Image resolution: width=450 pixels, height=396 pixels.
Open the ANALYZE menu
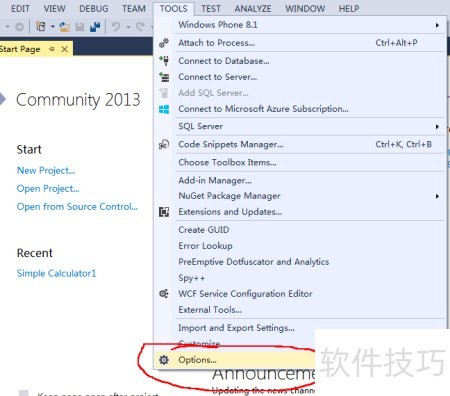click(253, 8)
